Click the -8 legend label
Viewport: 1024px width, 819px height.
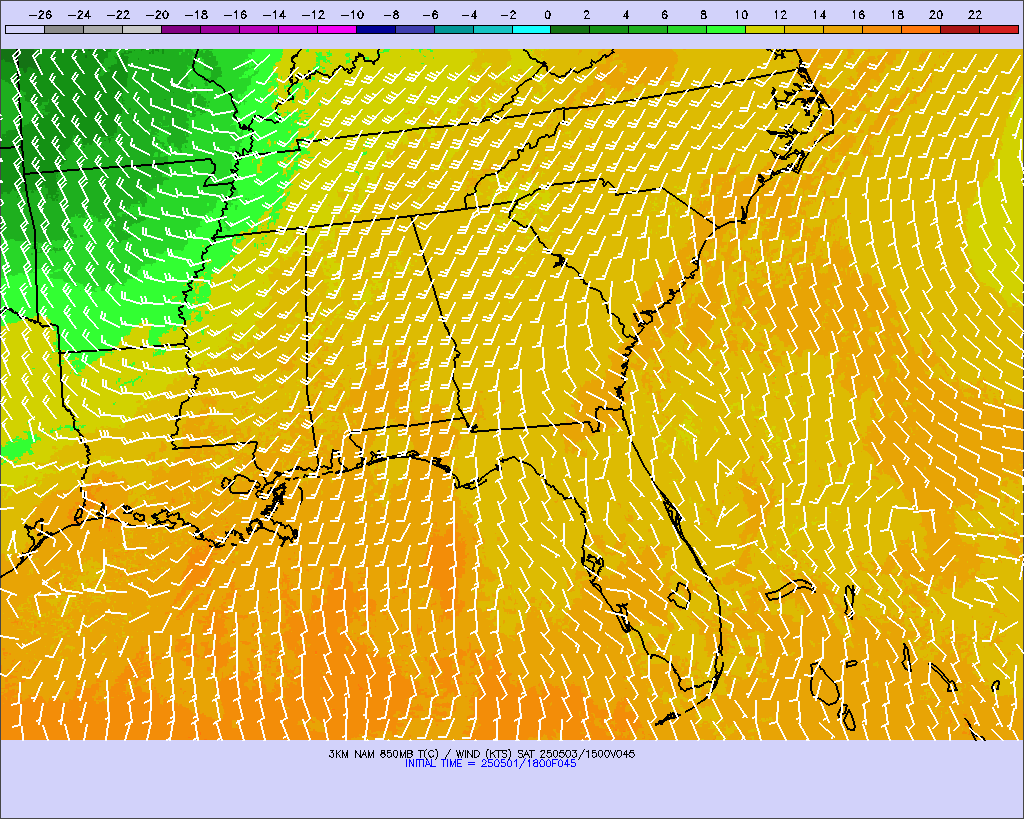(391, 15)
